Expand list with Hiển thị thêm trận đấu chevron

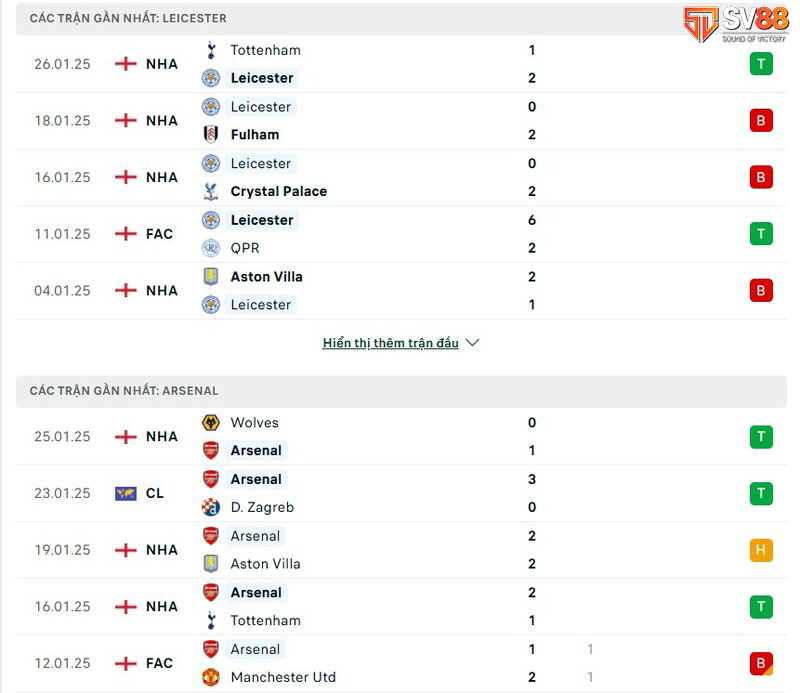point(473,343)
